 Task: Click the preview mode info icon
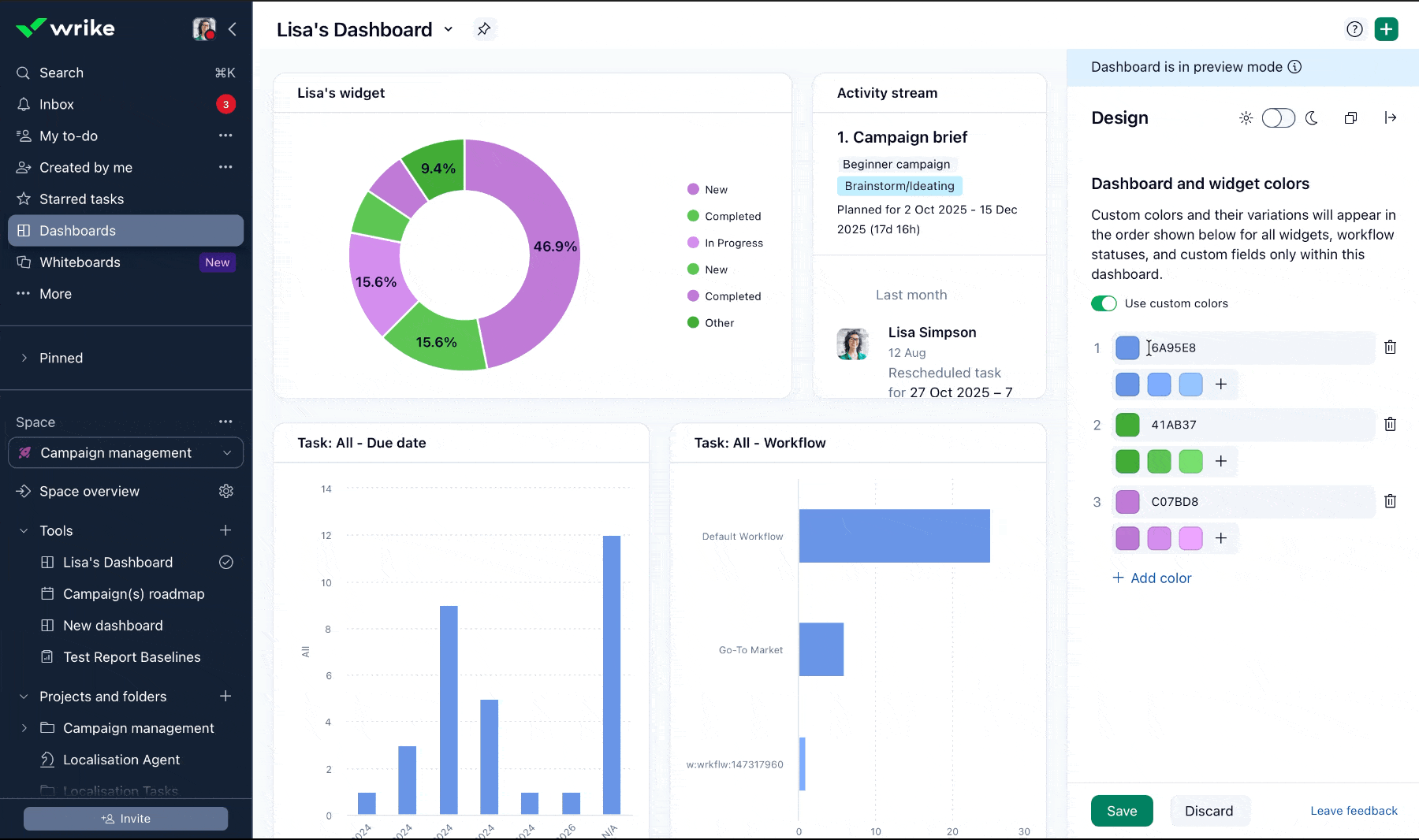pos(1294,67)
